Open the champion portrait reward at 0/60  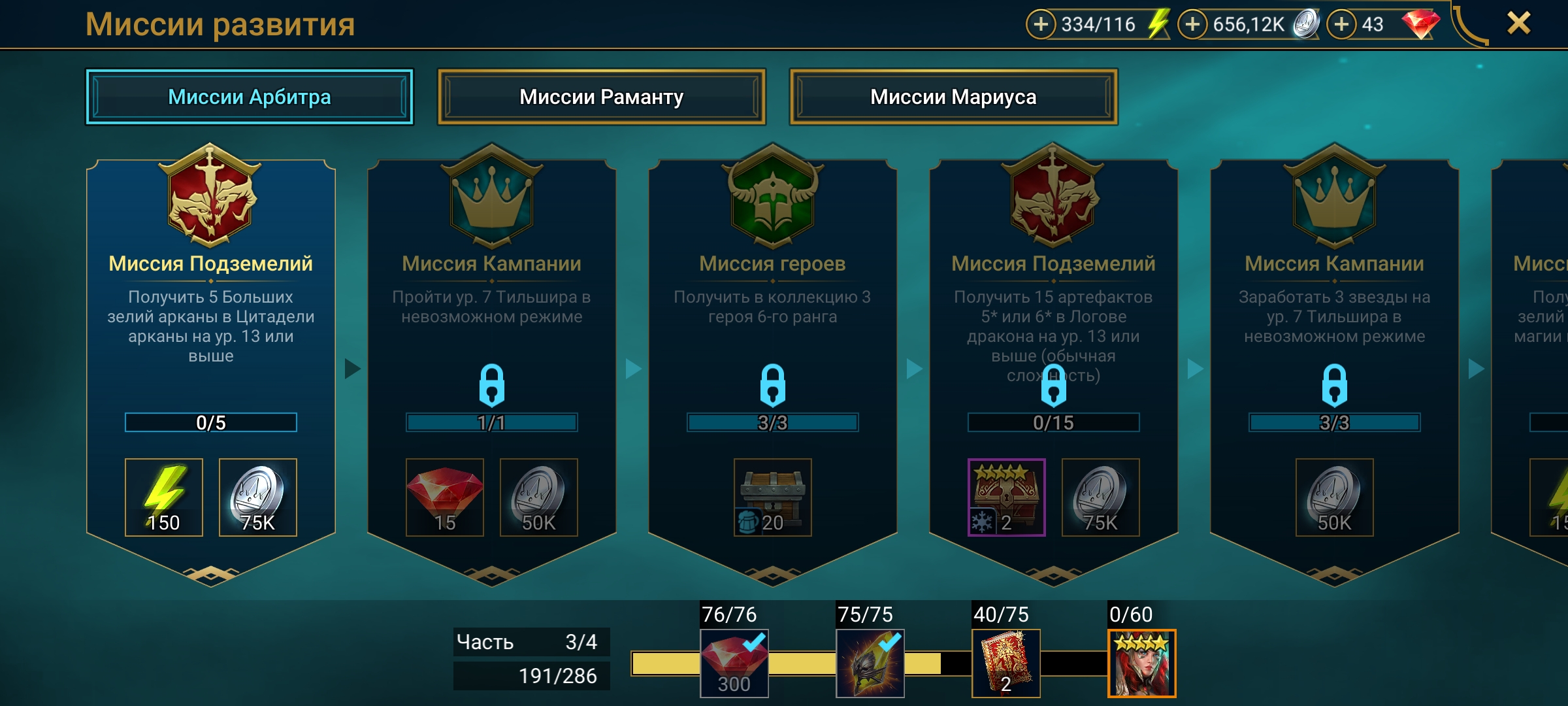[1142, 664]
